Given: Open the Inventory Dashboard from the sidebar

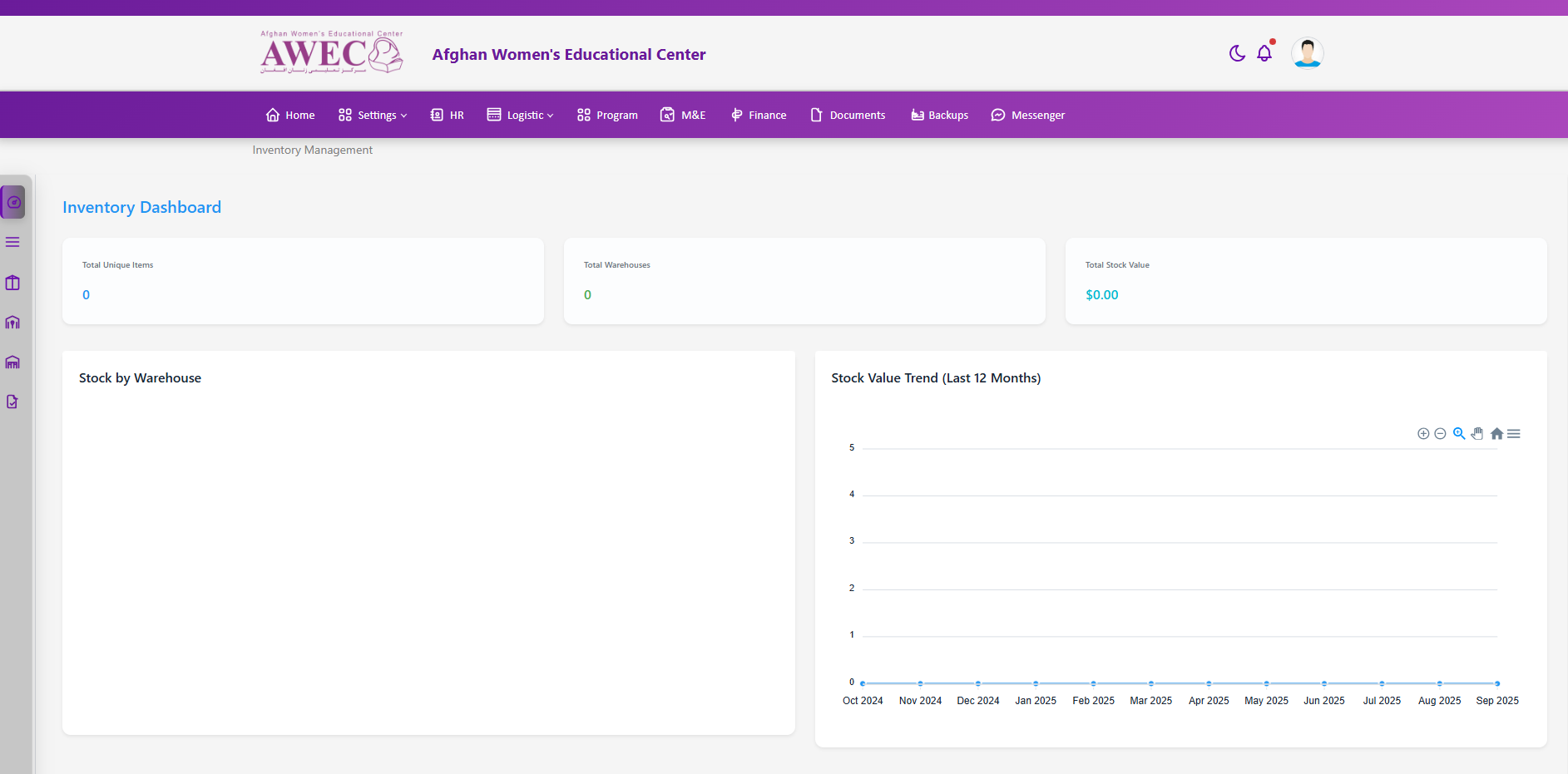Looking at the screenshot, I should click(12, 202).
